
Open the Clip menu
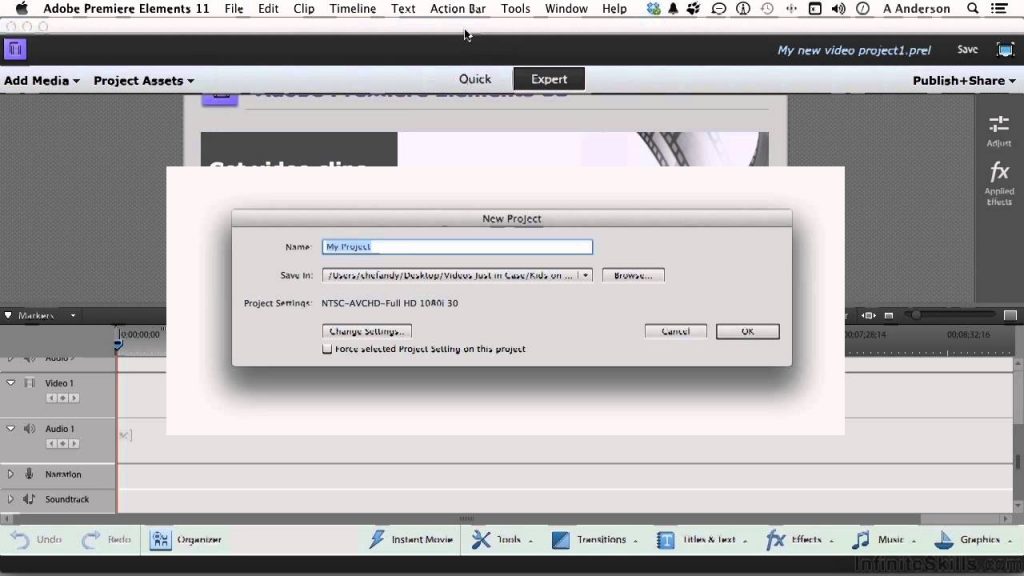coord(304,8)
